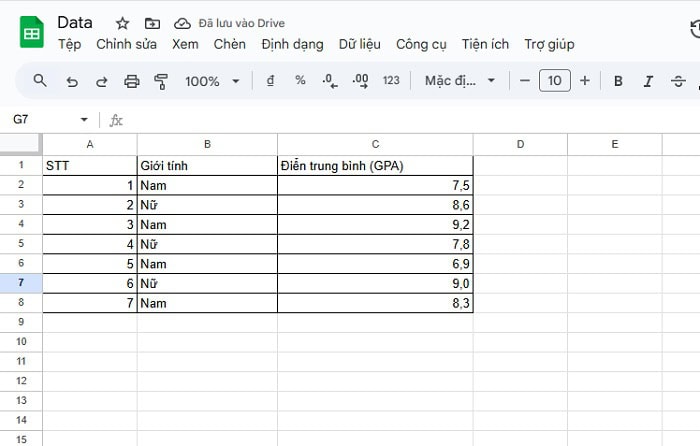Click the Google Sheets home logo
The height and width of the screenshot is (446, 700).
[31, 33]
